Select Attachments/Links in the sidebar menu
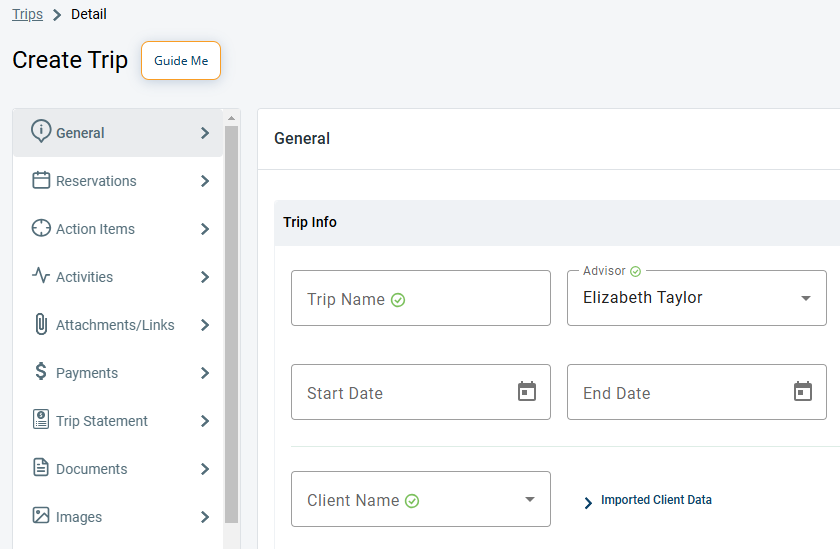The width and height of the screenshot is (840, 549). (x=118, y=325)
